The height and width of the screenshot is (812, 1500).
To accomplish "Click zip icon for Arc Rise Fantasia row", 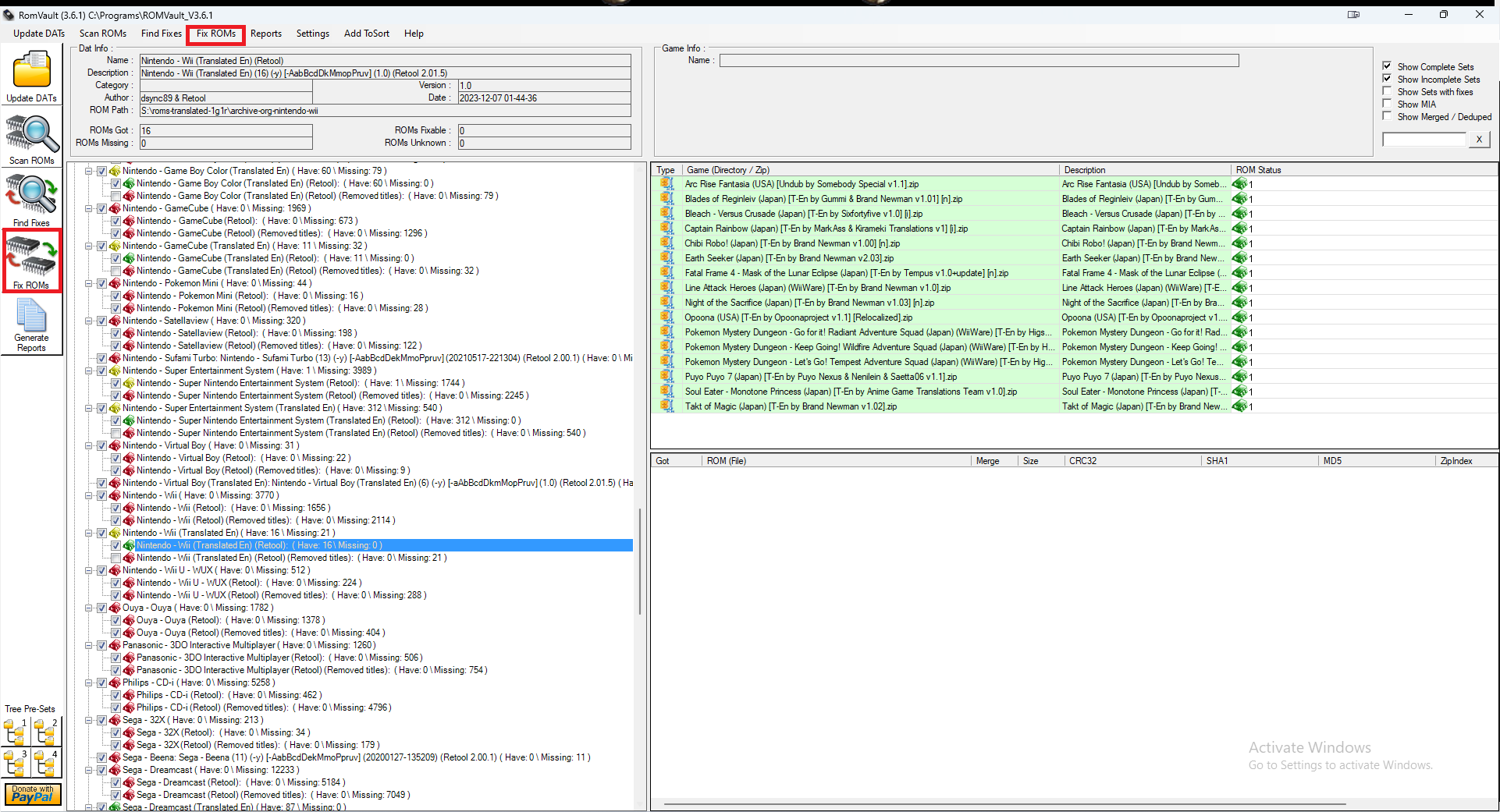I will click(x=666, y=184).
